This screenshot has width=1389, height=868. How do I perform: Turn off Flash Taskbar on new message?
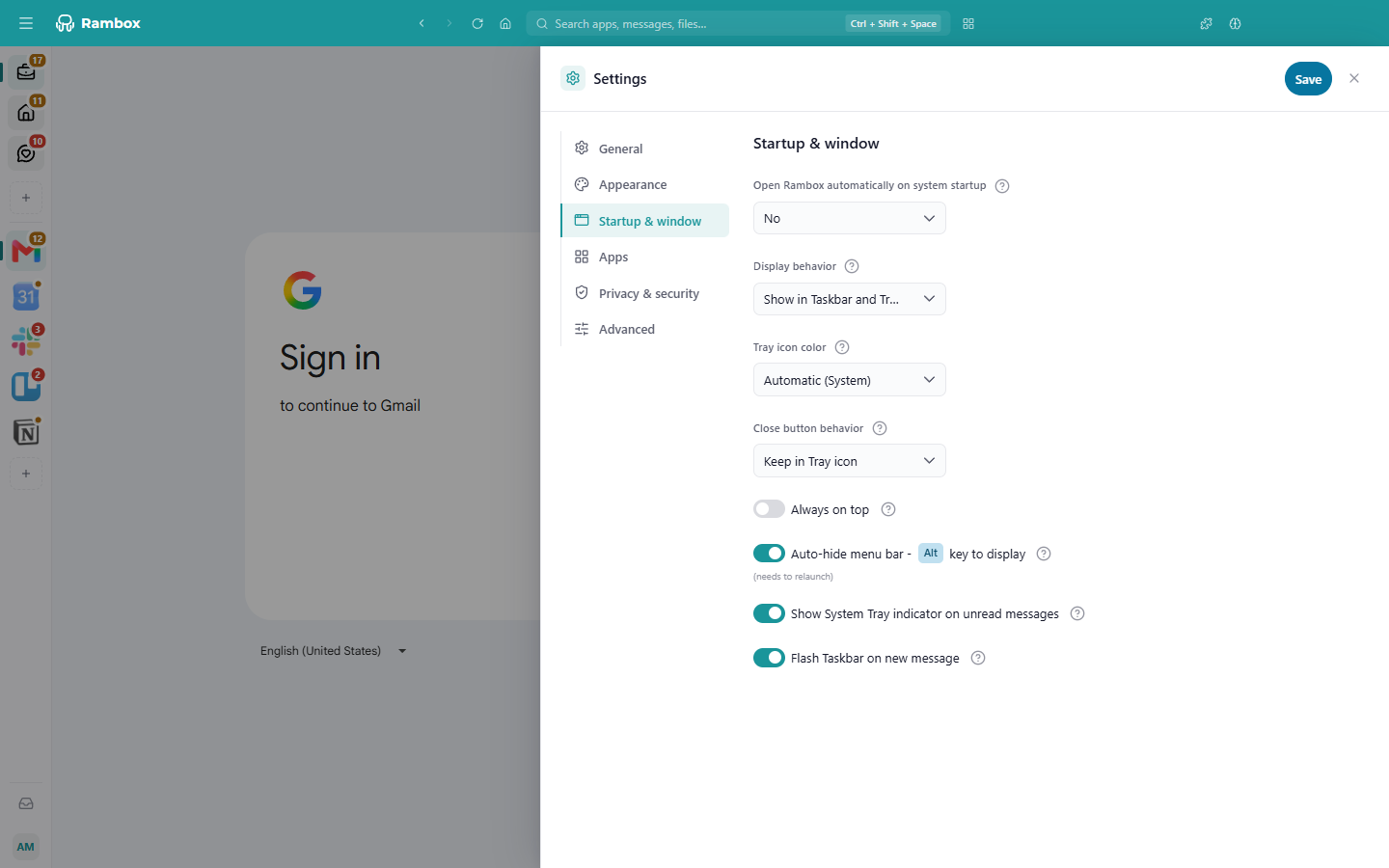tap(769, 658)
